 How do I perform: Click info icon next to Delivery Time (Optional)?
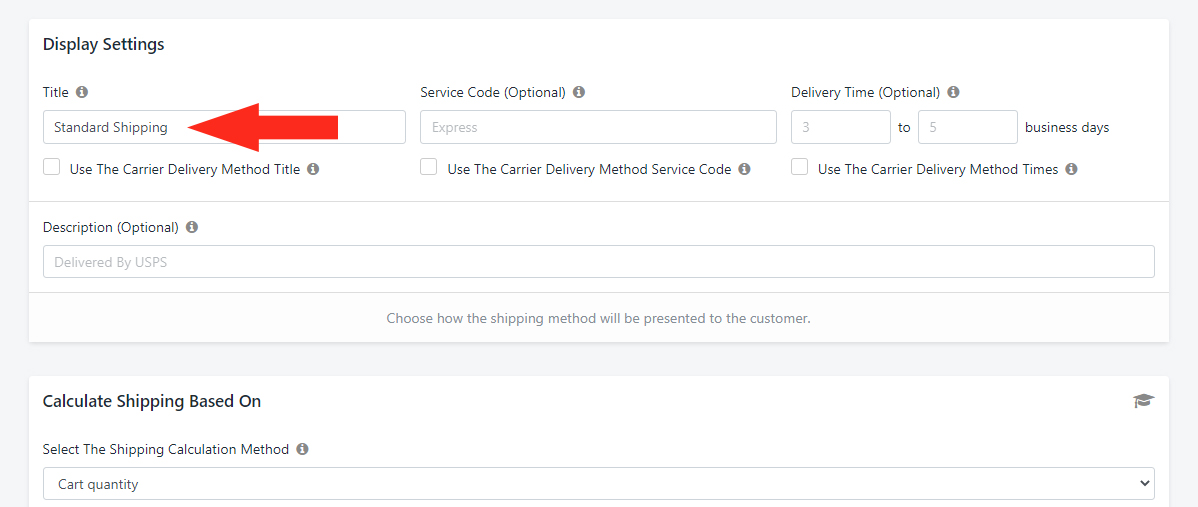coord(953,92)
